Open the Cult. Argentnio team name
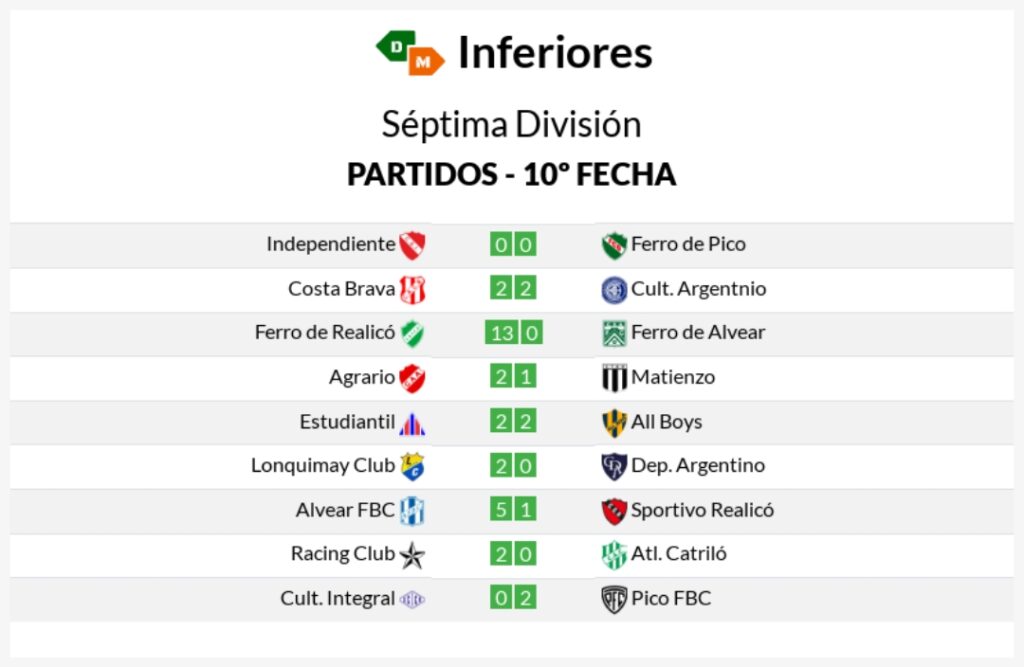Image resolution: width=1024 pixels, height=667 pixels. tap(698, 289)
